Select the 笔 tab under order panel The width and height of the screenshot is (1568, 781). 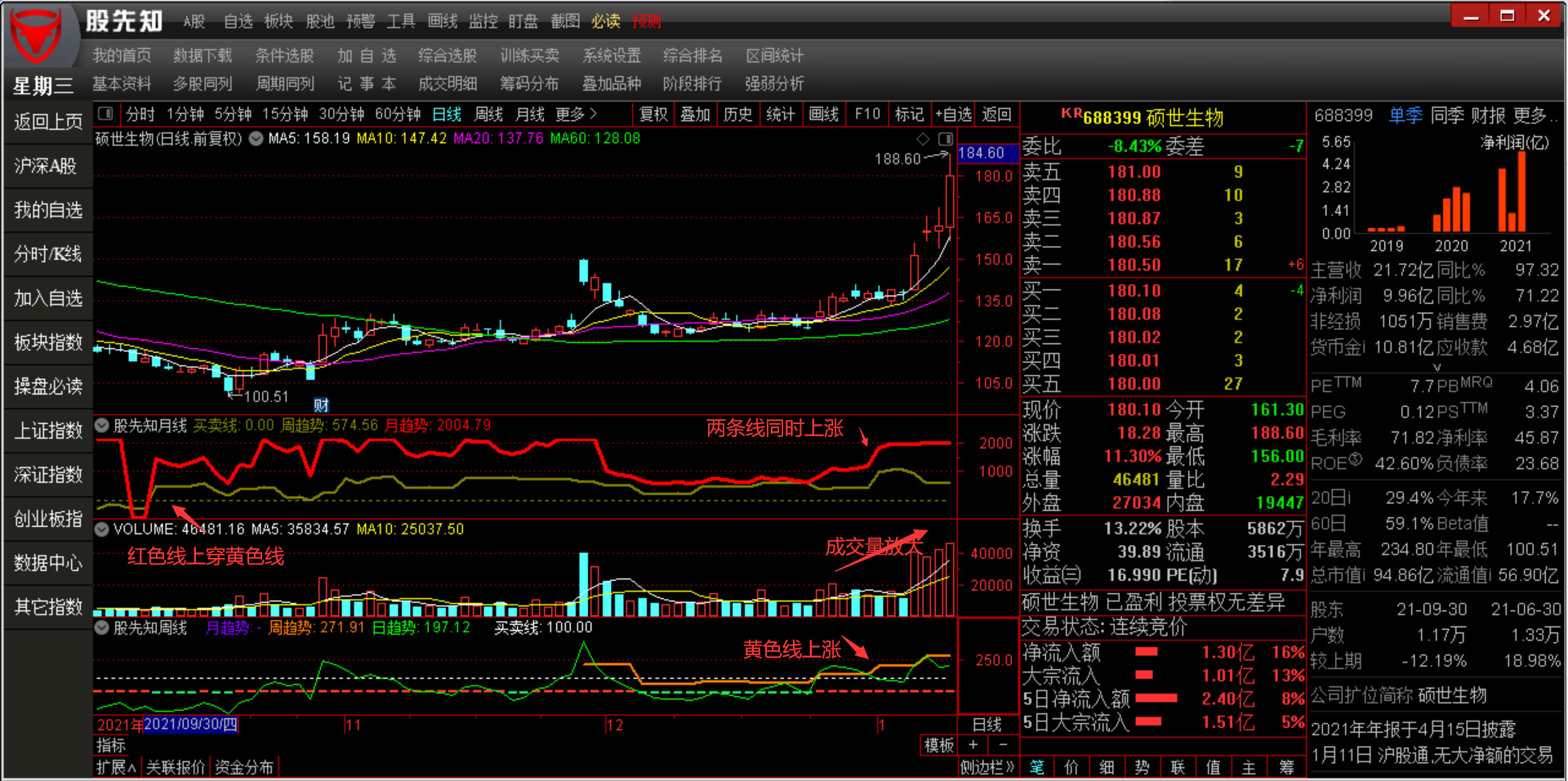click(x=1037, y=767)
